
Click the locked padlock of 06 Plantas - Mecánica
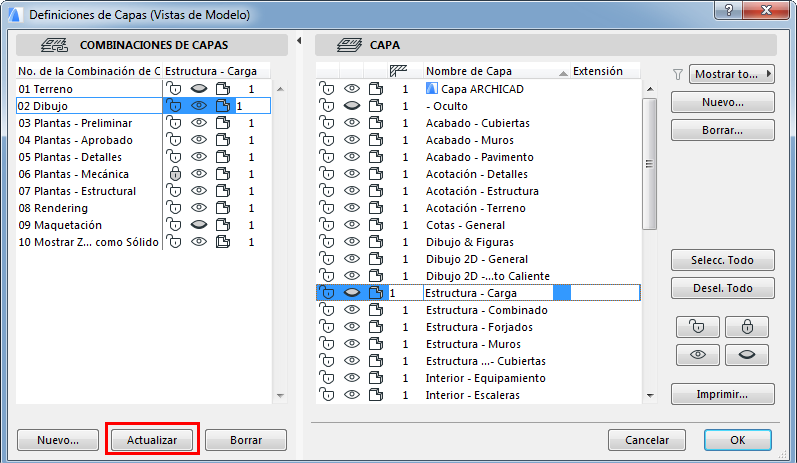[x=174, y=174]
